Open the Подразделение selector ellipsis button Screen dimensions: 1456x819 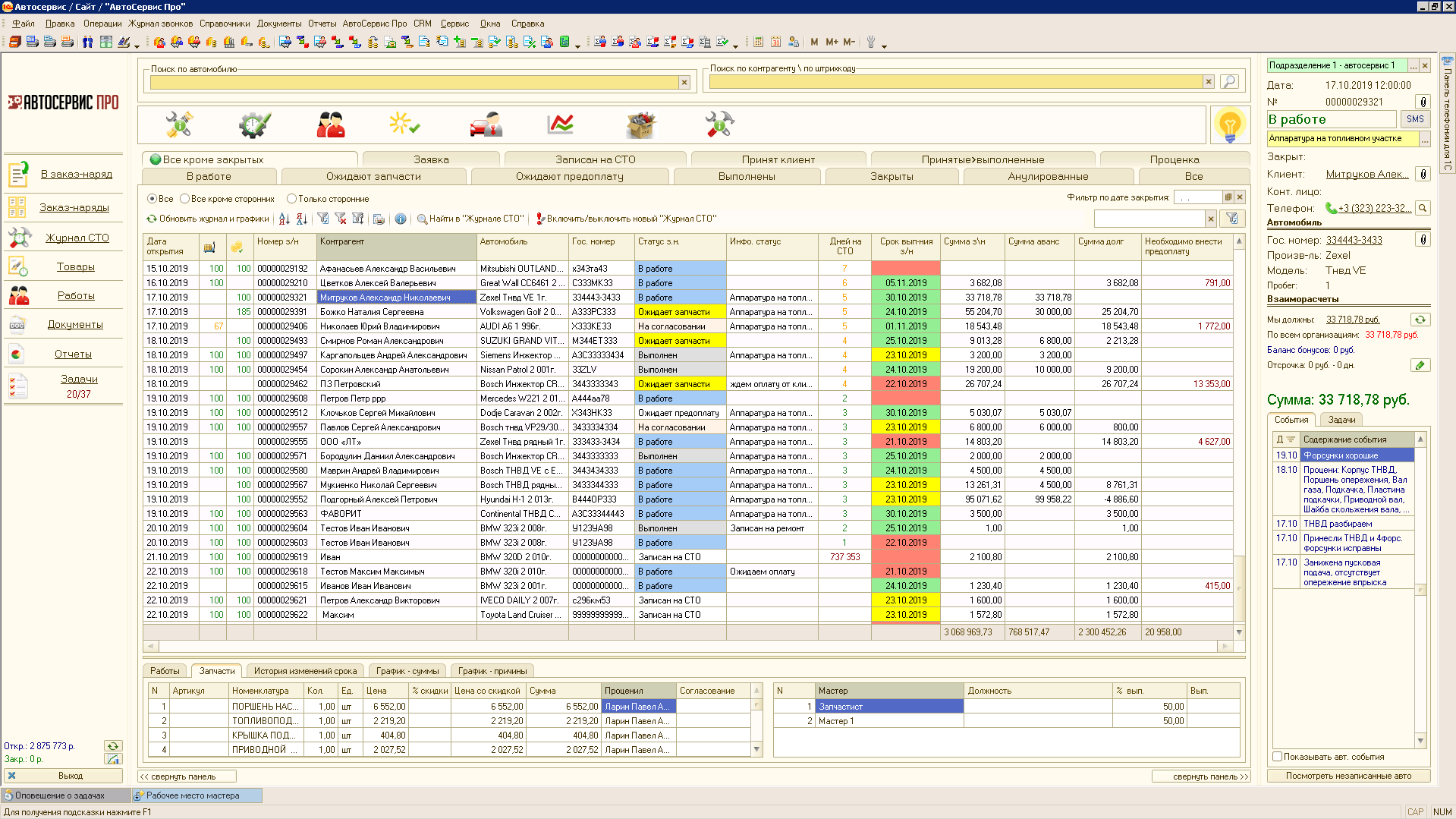click(x=1414, y=66)
